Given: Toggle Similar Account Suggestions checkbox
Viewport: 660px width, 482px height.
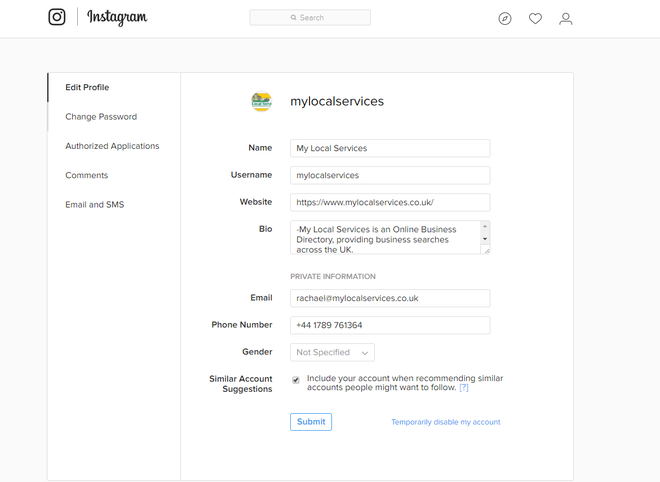Looking at the screenshot, I should coord(296,380).
